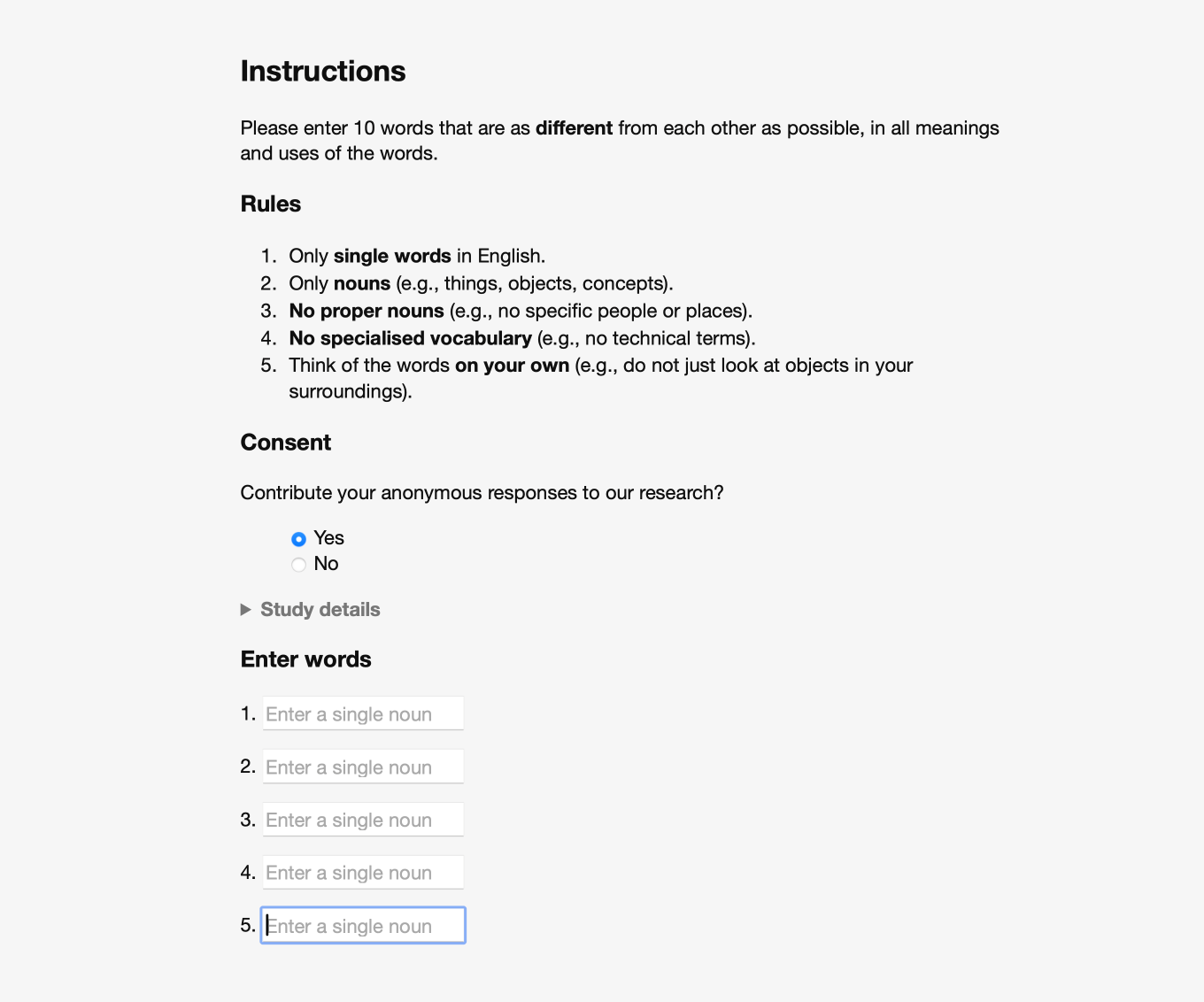Expand the Study details disclosure triangle
This screenshot has width=1204, height=1002.
pos(246,610)
